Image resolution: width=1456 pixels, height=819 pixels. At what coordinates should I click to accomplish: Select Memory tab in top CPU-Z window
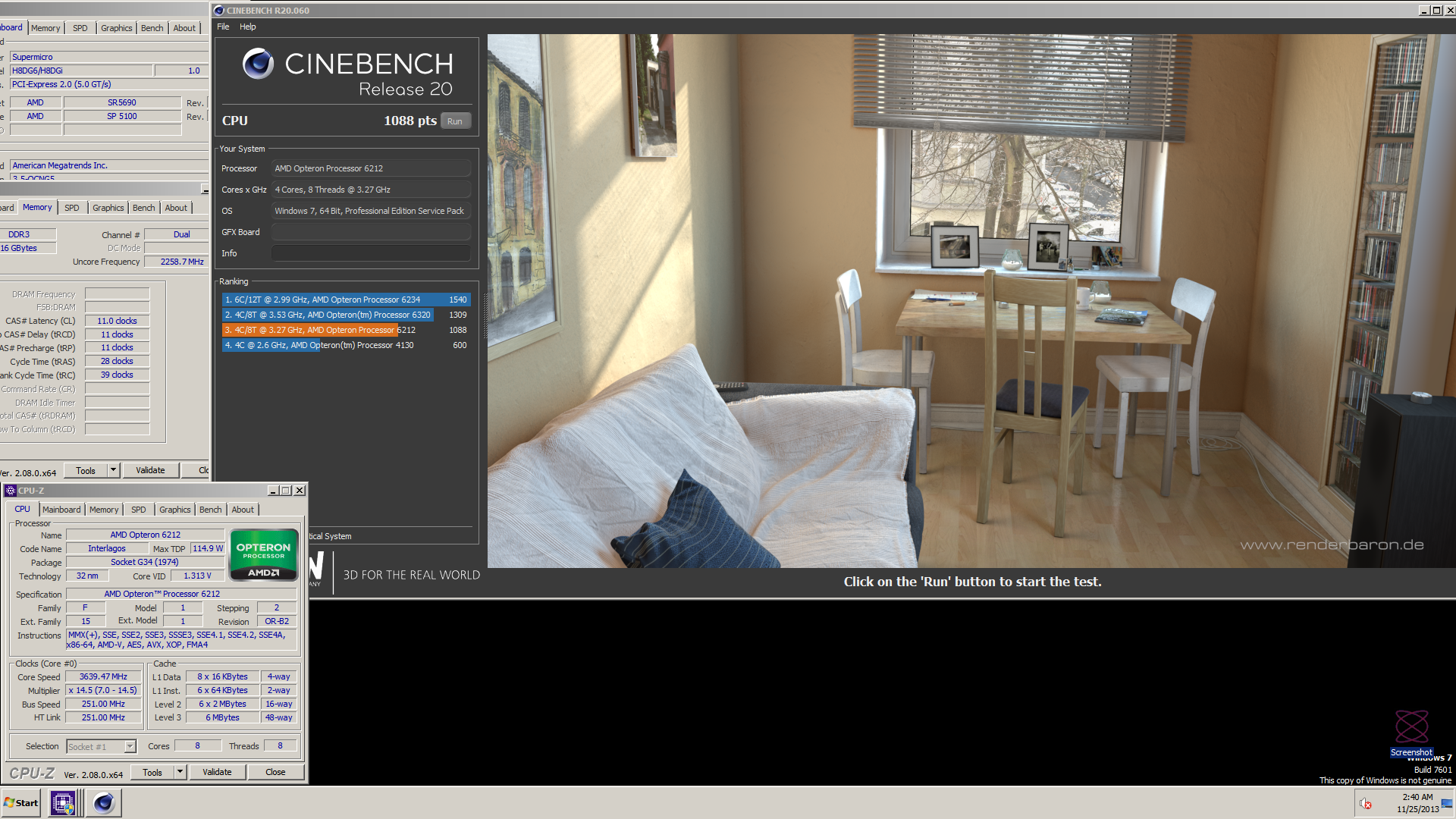[45, 28]
